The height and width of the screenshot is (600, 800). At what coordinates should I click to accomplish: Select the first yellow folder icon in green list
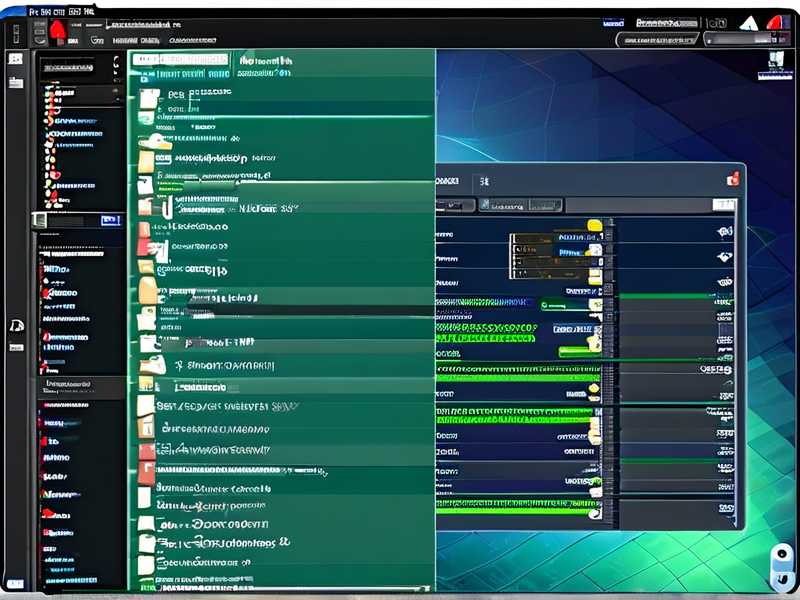pos(148,99)
